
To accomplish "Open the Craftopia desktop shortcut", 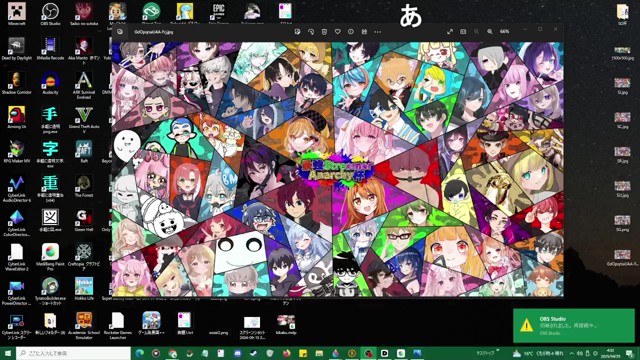I will 84,257.
